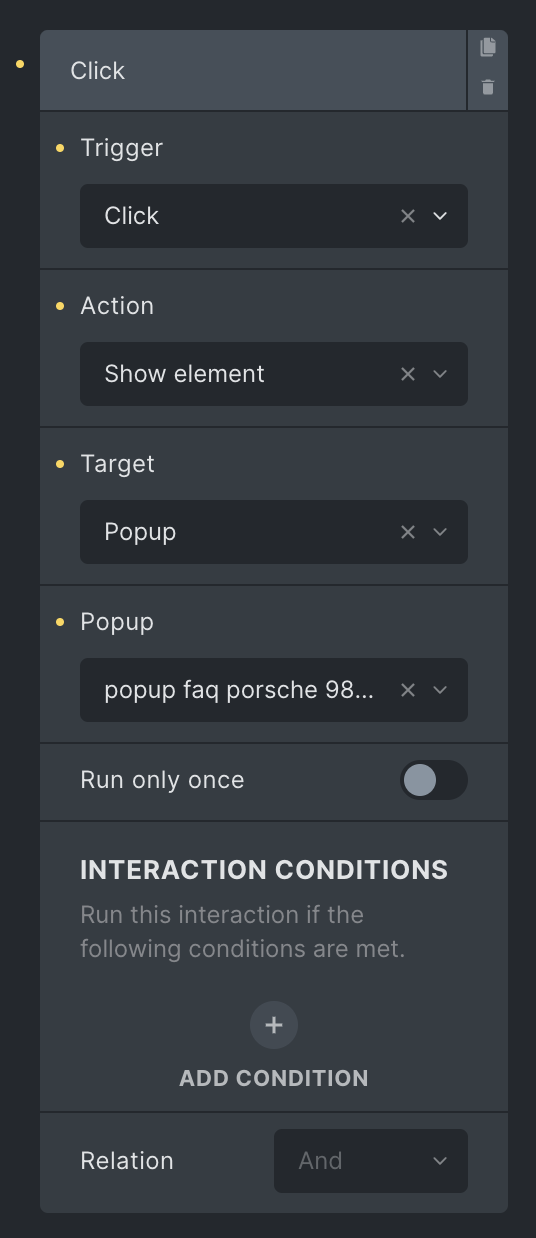Click the Trigger field showing Click
The width and height of the screenshot is (536, 1238).
[274, 216]
